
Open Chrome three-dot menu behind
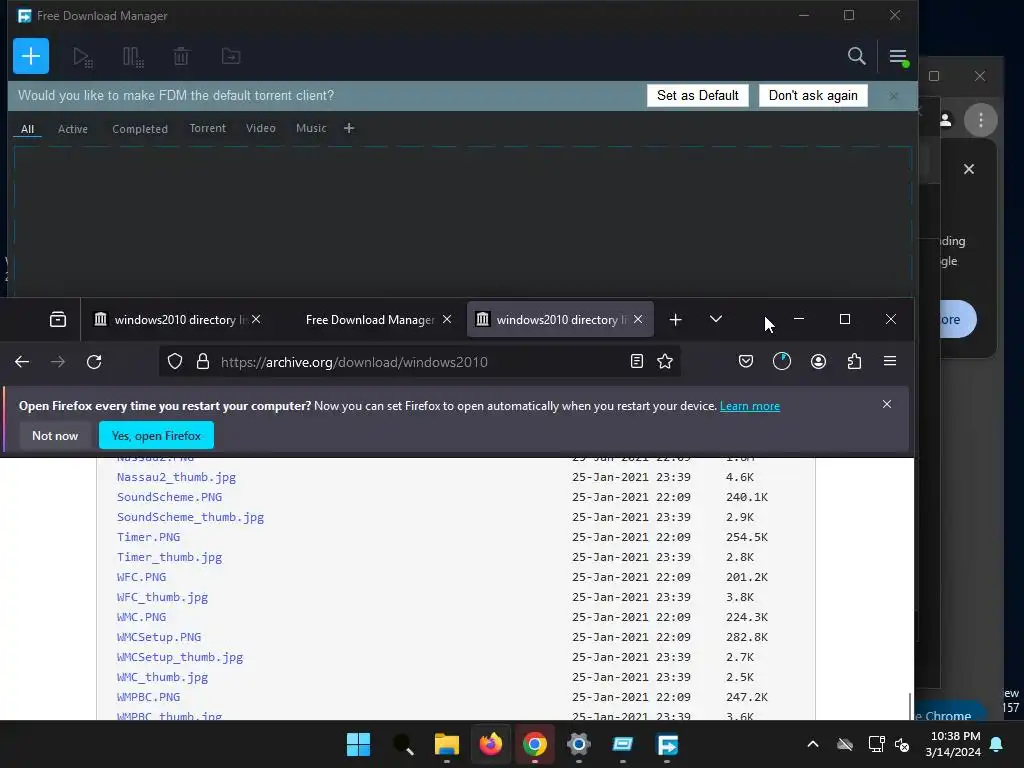point(980,120)
